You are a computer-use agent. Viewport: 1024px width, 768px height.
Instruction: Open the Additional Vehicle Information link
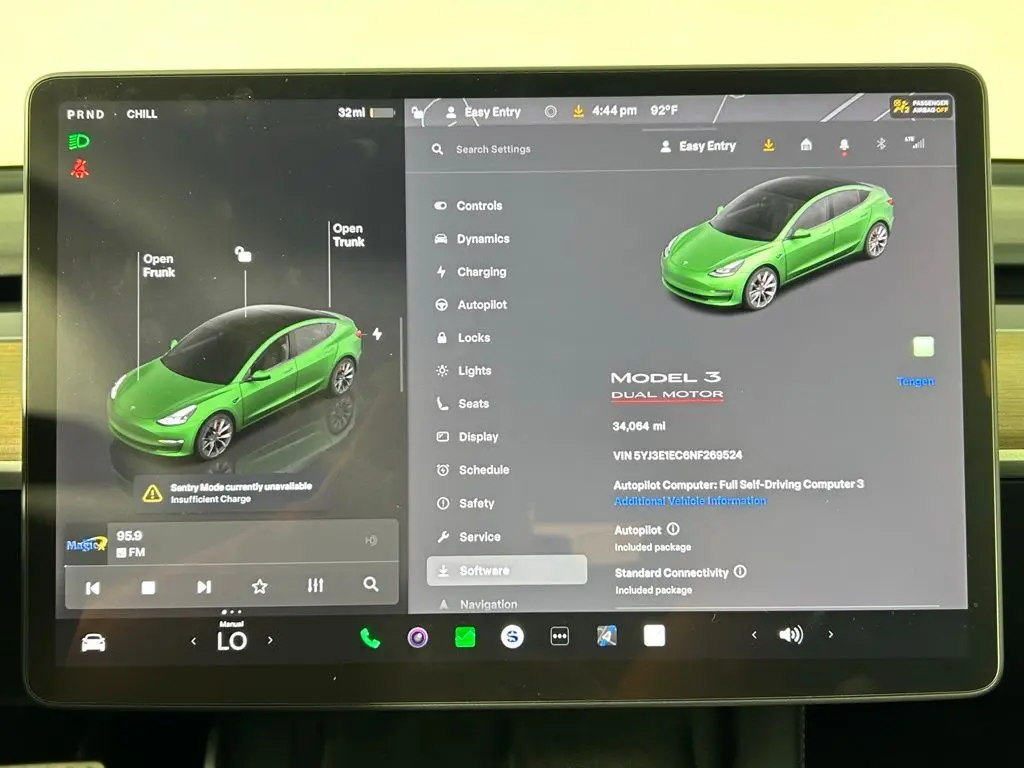tap(690, 501)
